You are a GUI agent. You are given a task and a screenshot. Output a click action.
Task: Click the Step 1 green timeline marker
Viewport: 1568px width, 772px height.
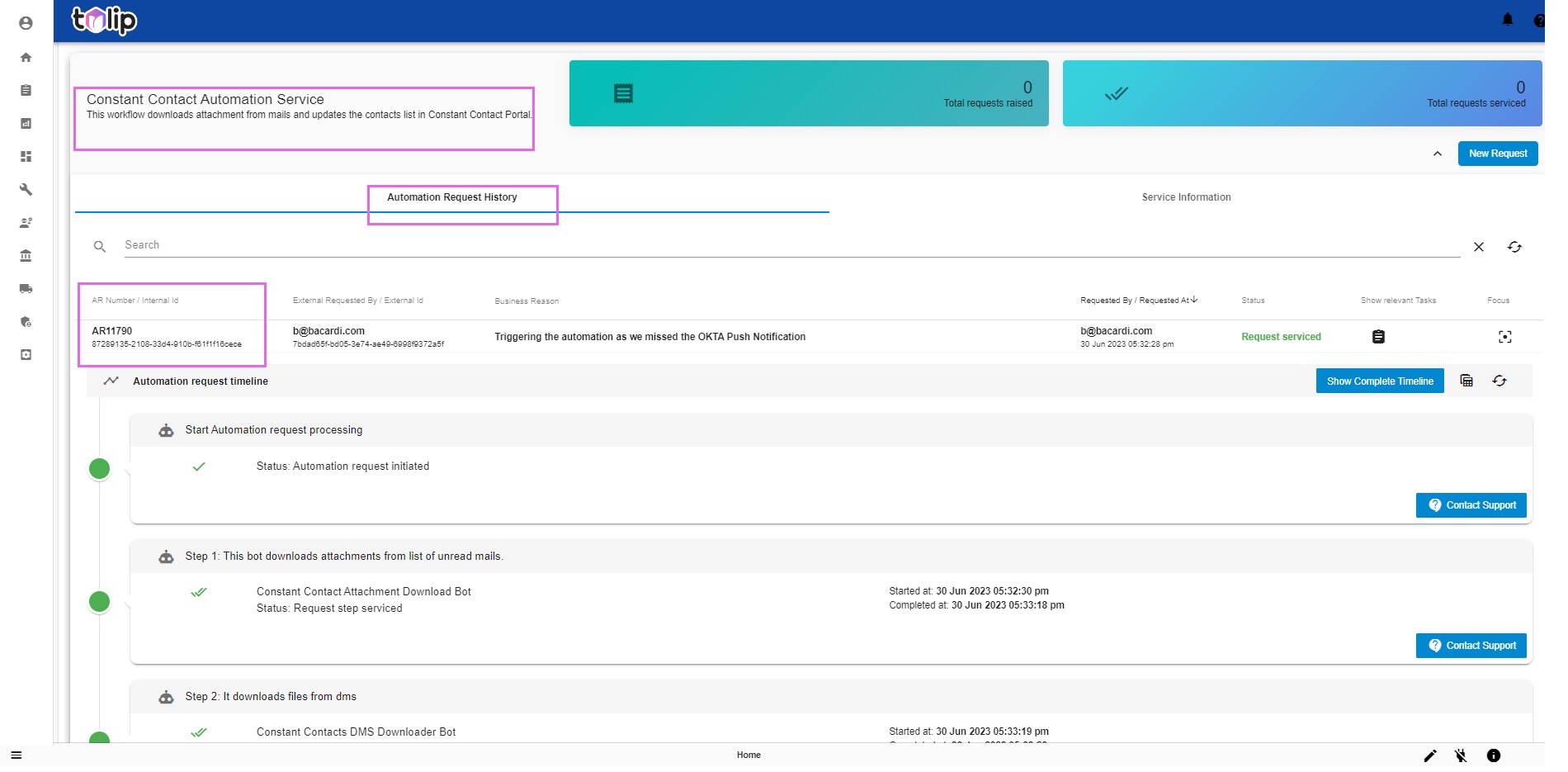(x=99, y=601)
